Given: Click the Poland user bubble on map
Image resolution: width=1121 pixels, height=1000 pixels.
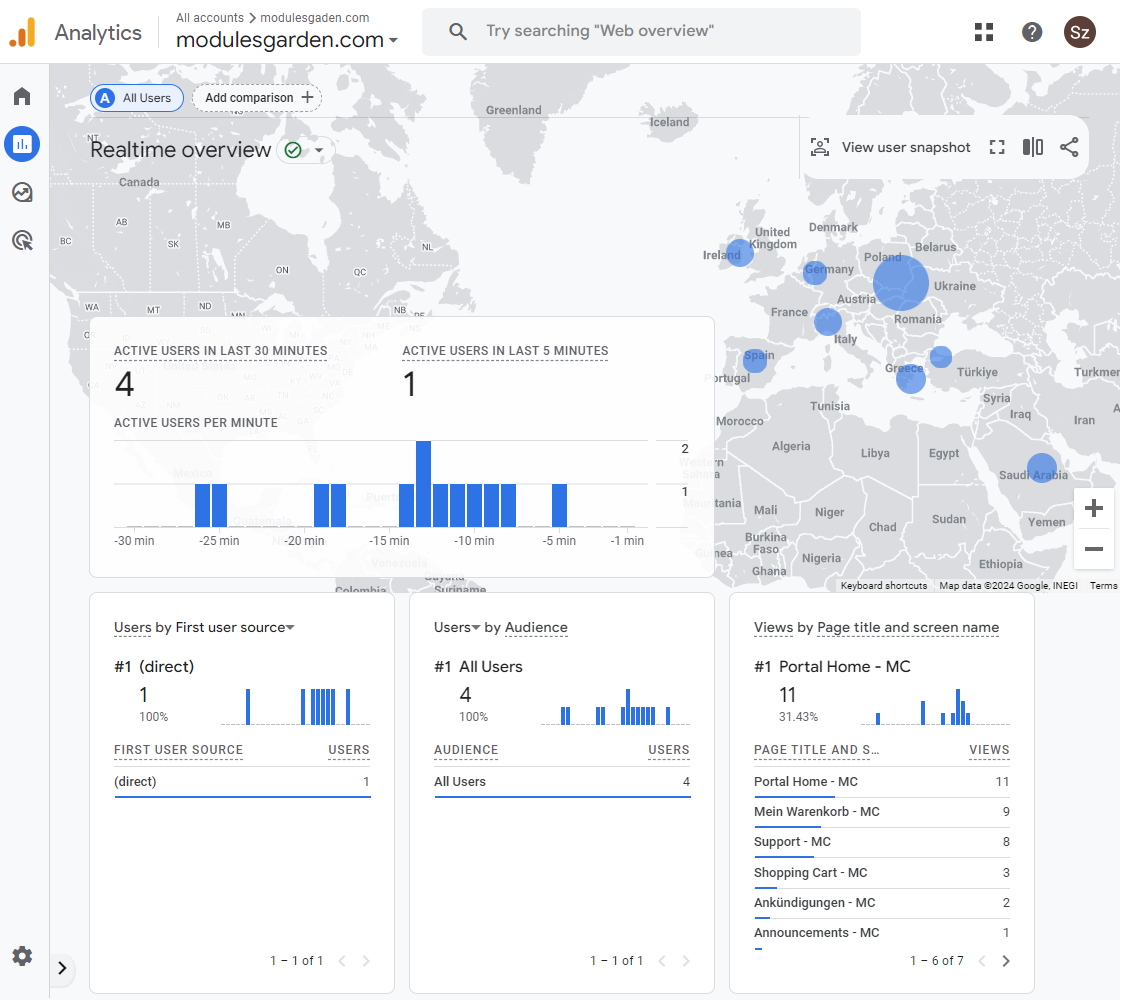Looking at the screenshot, I should coord(900,283).
